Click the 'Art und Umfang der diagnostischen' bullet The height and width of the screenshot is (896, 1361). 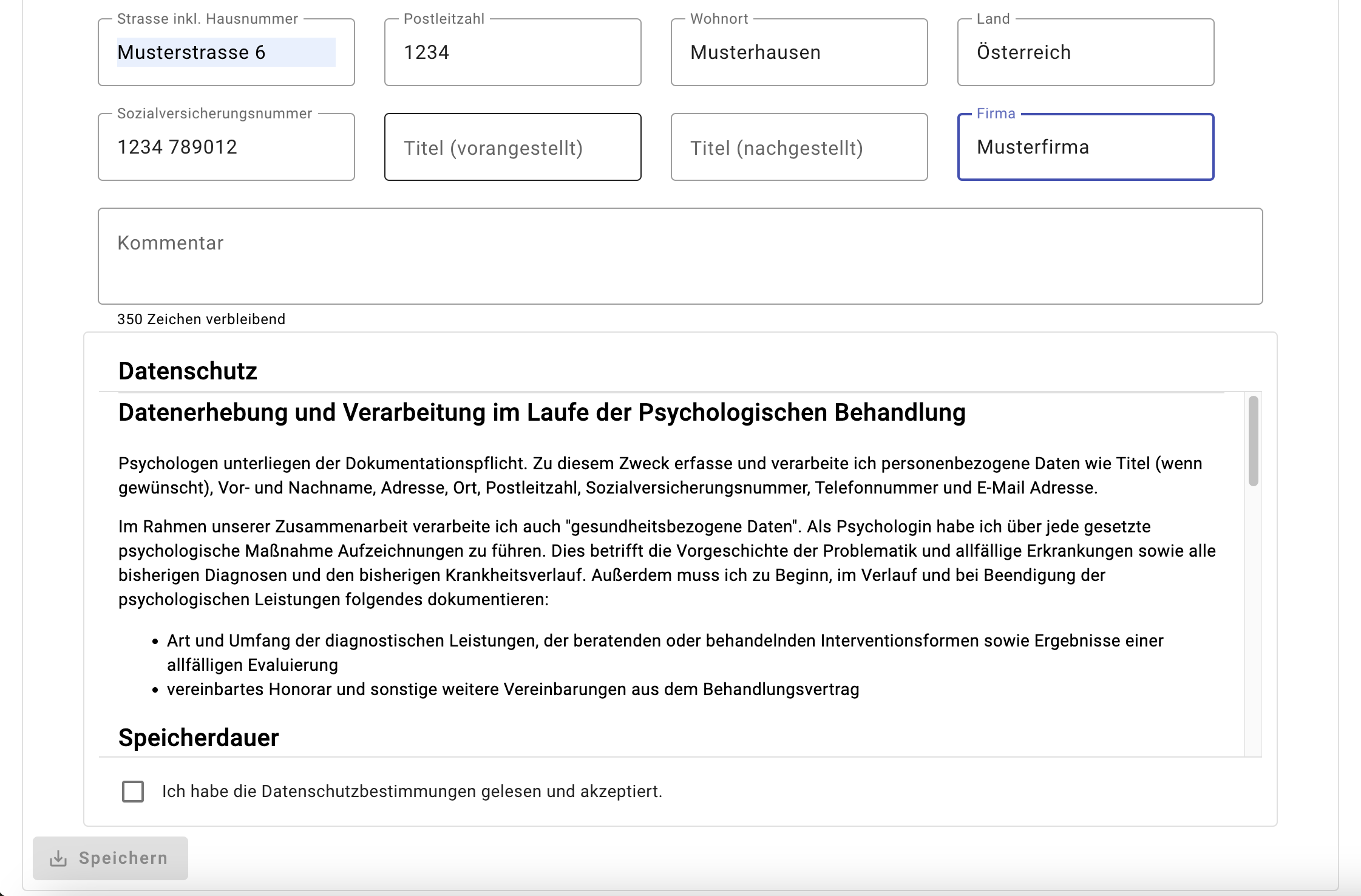pyautogui.click(x=665, y=653)
